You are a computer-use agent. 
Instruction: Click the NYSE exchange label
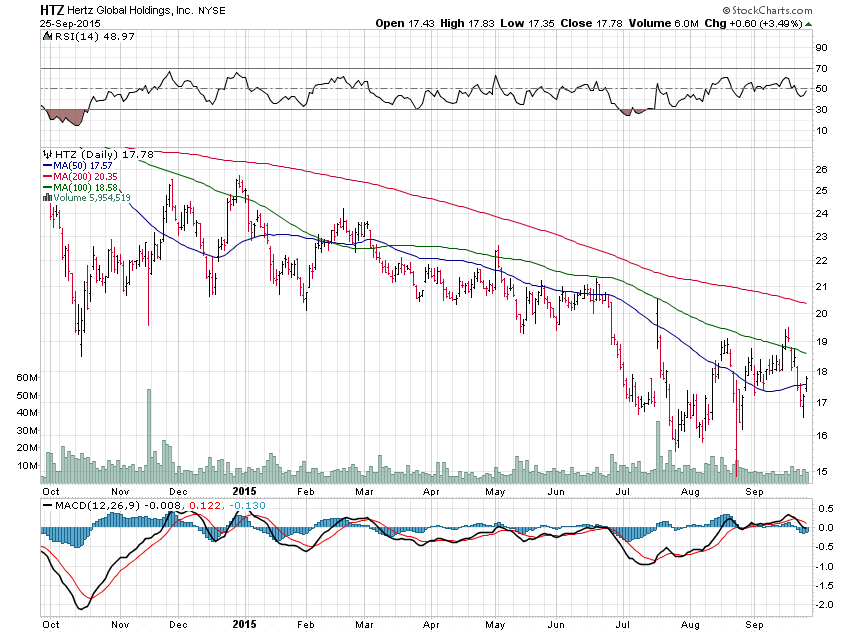[211, 11]
